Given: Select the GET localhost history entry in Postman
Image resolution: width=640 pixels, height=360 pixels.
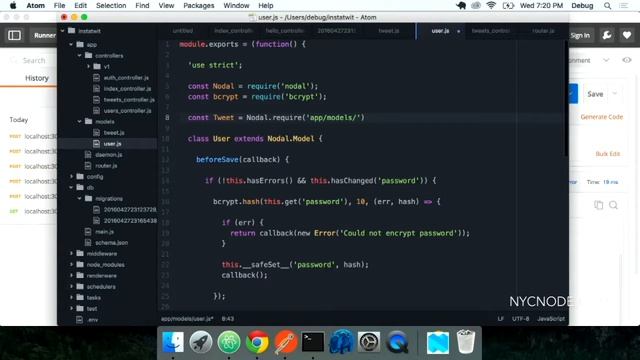Looking at the screenshot, I should coord(33,211).
